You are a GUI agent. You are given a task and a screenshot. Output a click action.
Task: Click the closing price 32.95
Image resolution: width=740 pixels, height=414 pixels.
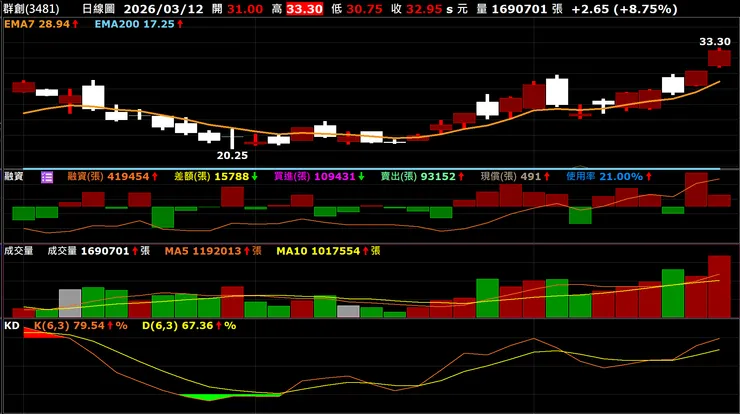(424, 9)
